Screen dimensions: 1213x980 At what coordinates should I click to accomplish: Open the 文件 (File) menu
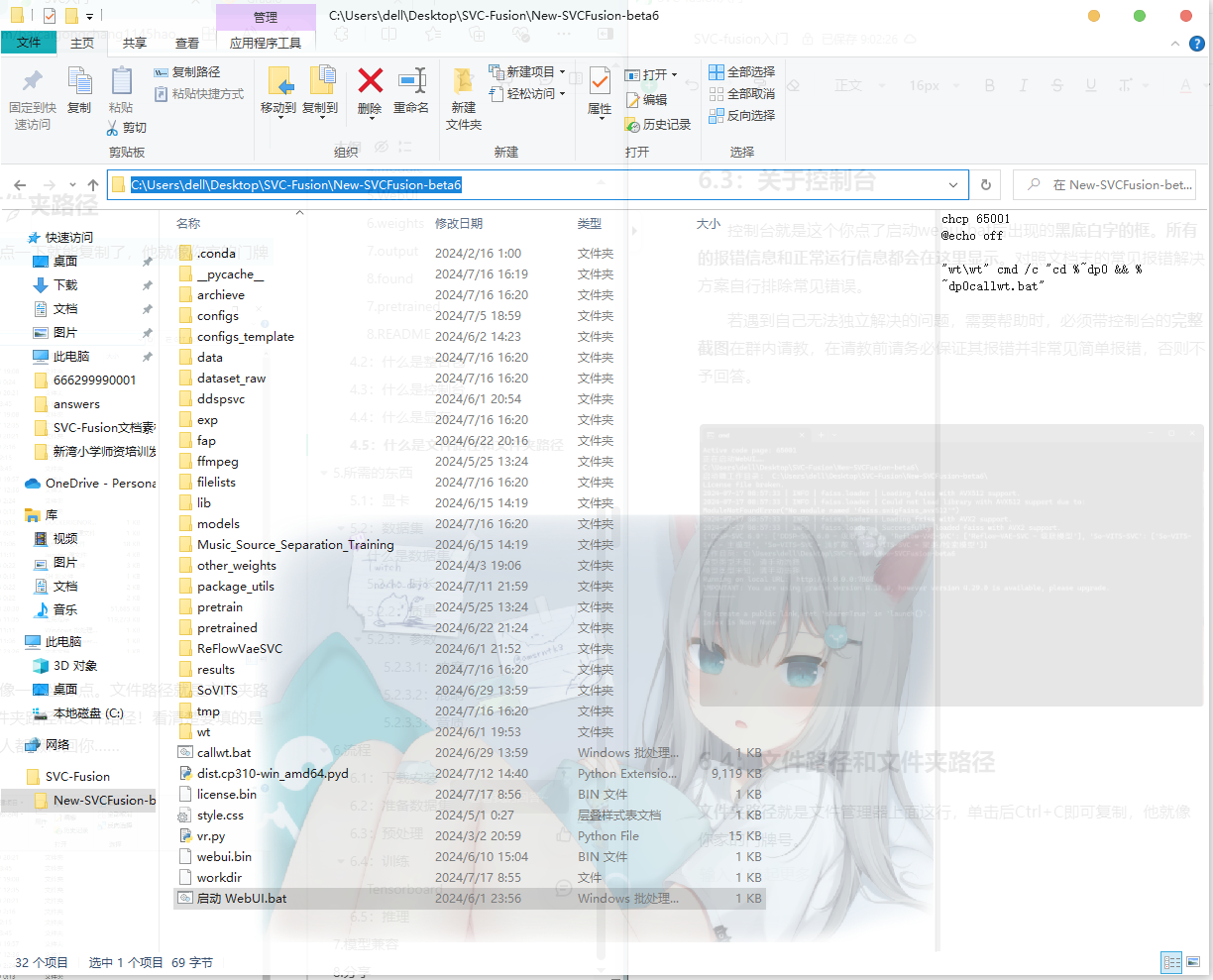click(30, 43)
